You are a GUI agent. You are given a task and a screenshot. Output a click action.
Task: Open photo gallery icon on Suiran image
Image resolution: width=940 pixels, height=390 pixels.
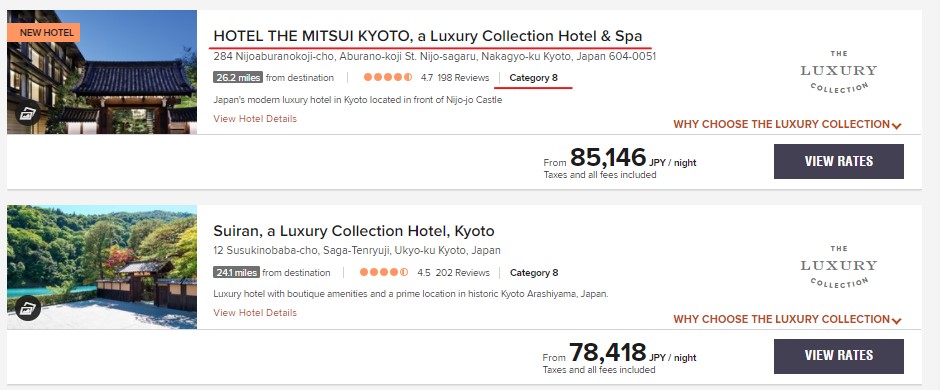28,309
